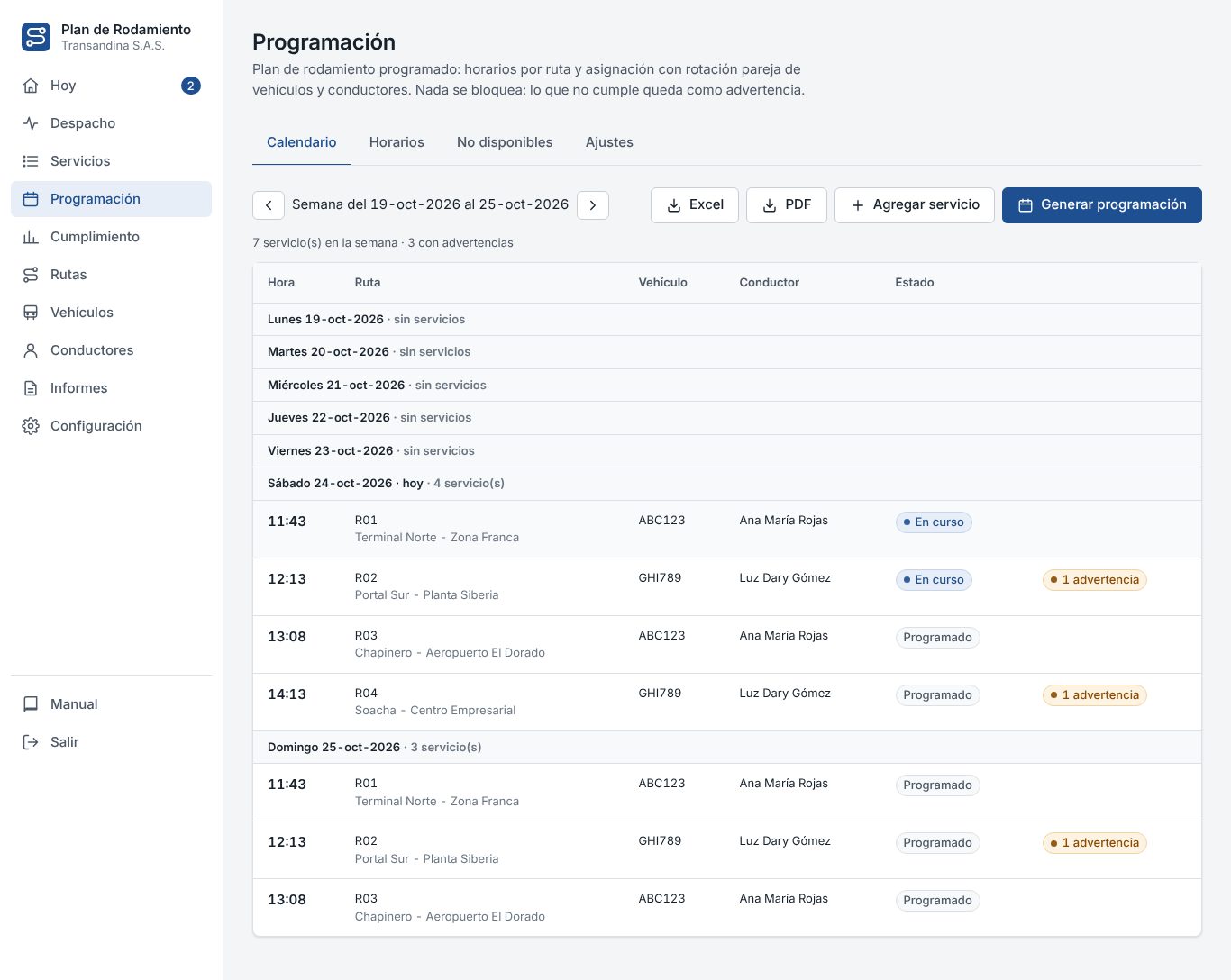Open the Horarios tab
The width and height of the screenshot is (1231, 980).
pos(397,142)
